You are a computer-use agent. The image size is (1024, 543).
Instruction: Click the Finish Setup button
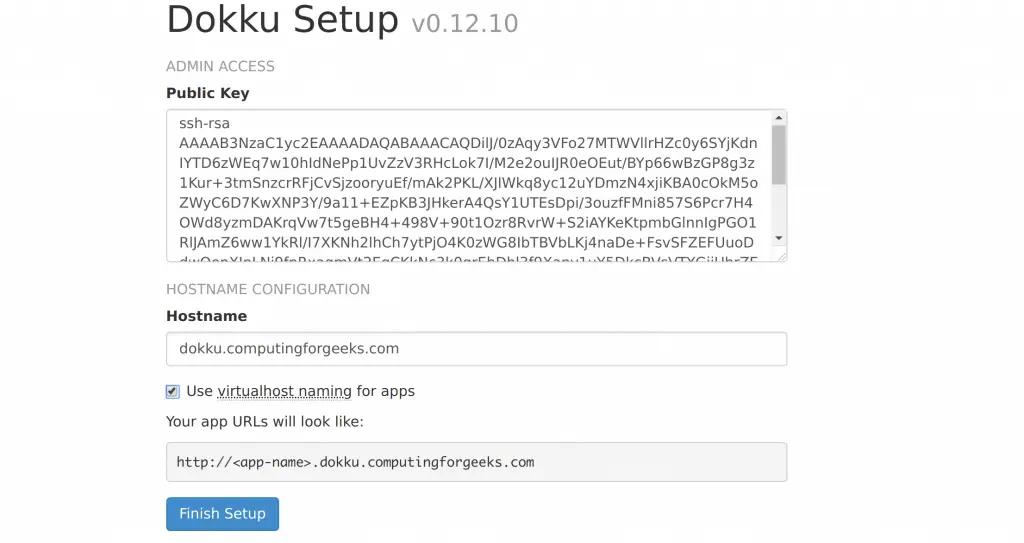[222, 514]
